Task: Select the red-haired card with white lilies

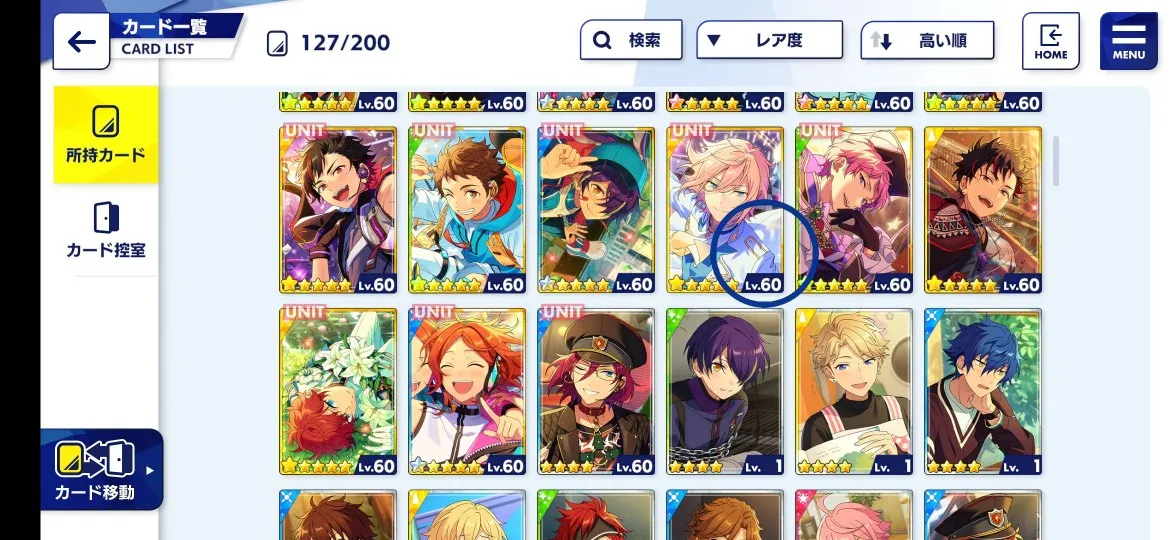Action: tap(338, 392)
